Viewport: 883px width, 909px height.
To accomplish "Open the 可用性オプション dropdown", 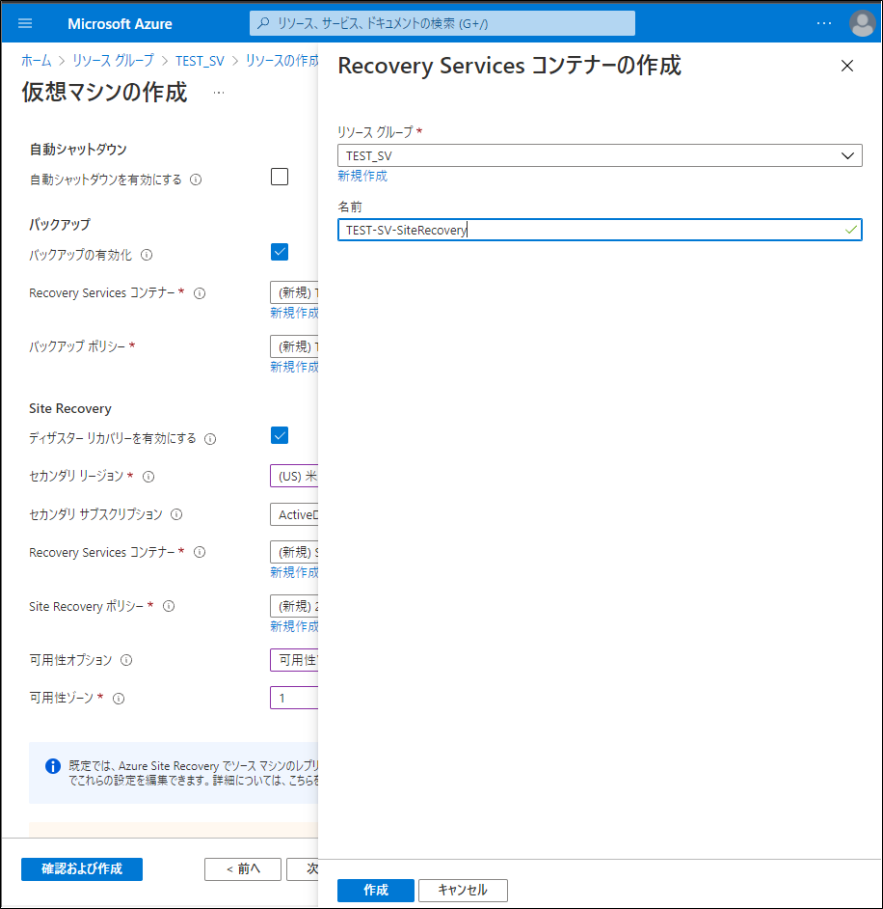I will coord(294,660).
